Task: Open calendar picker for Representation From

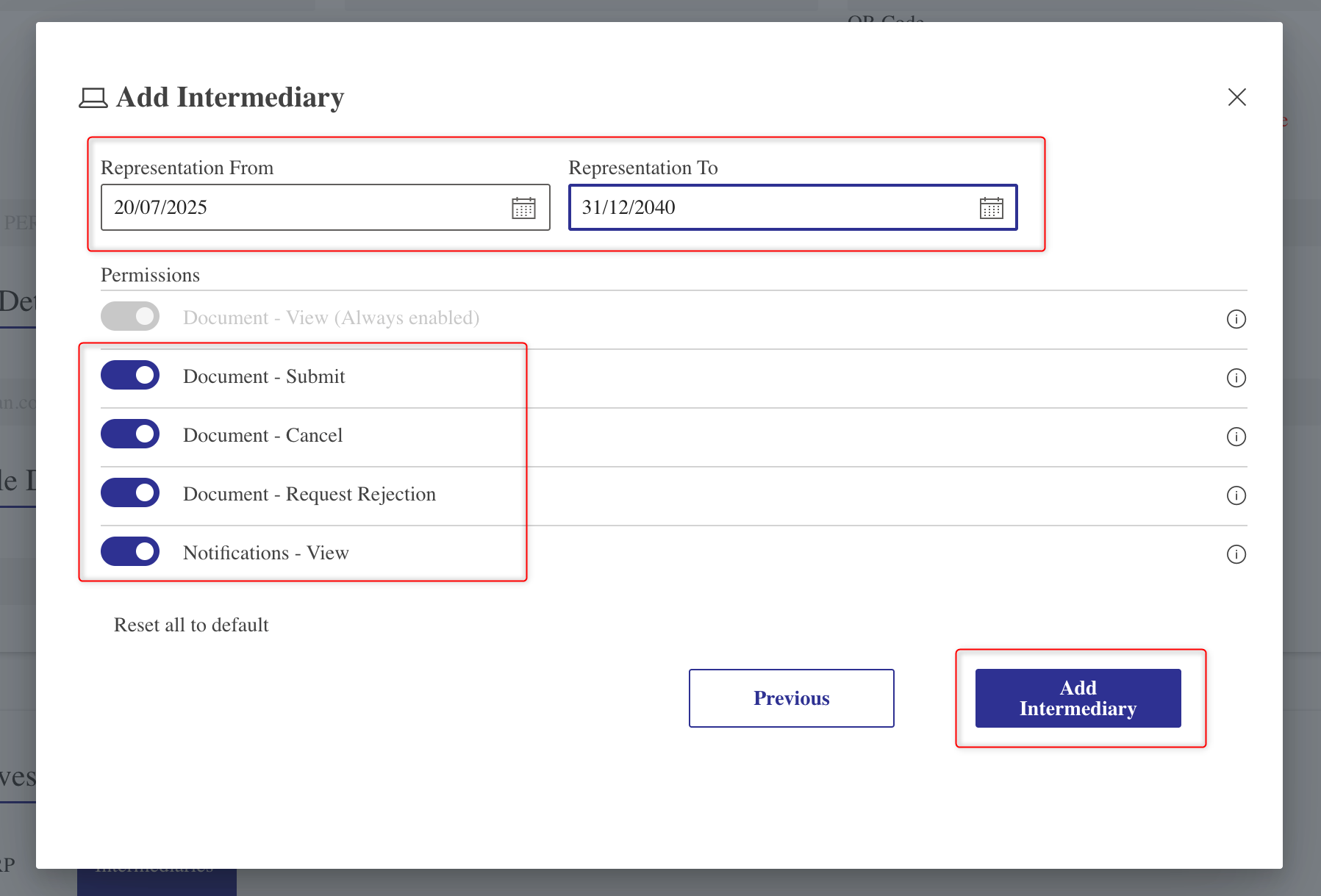Action: pos(523,208)
